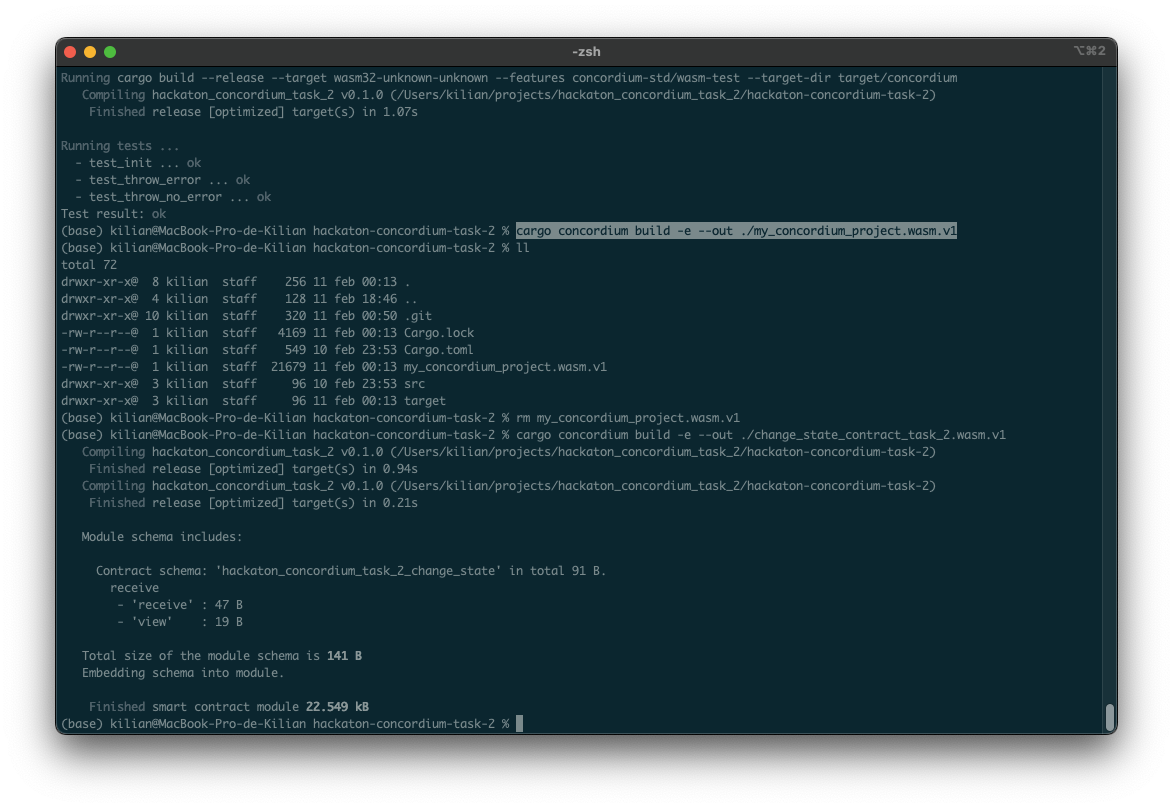Click the terminal scrollbar thumb

[x=1110, y=717]
